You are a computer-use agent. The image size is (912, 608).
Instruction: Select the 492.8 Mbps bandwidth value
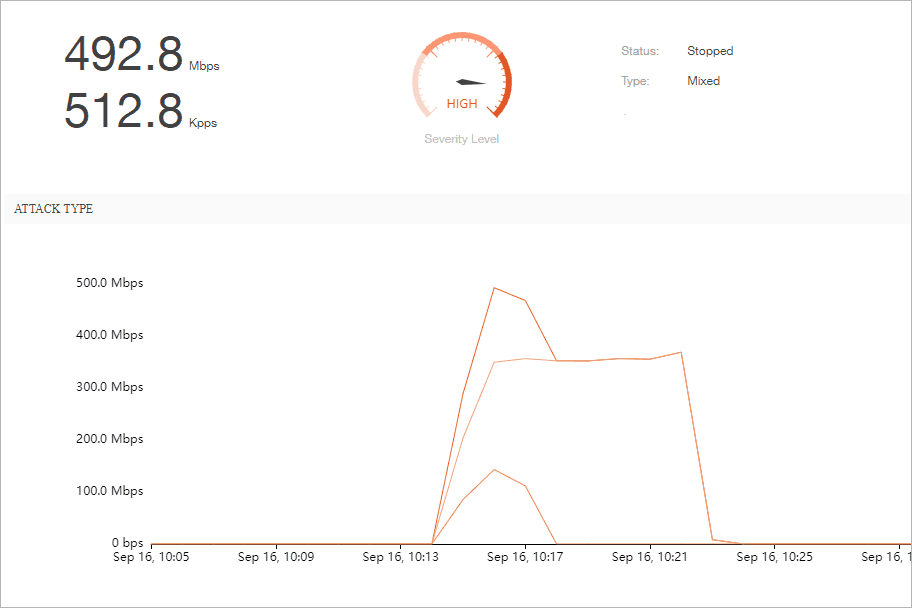point(124,54)
